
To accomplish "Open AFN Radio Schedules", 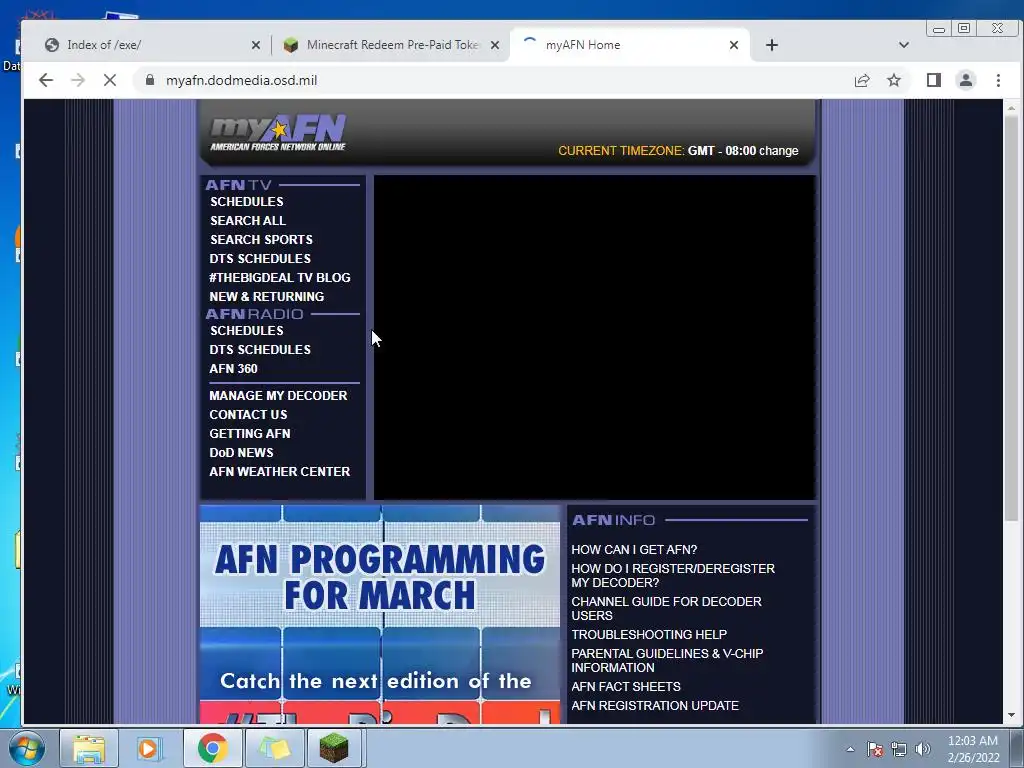I will (x=247, y=331).
